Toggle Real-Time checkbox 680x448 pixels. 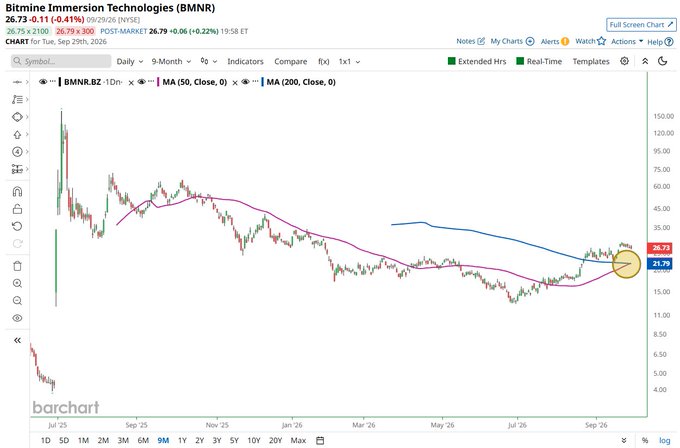520,61
